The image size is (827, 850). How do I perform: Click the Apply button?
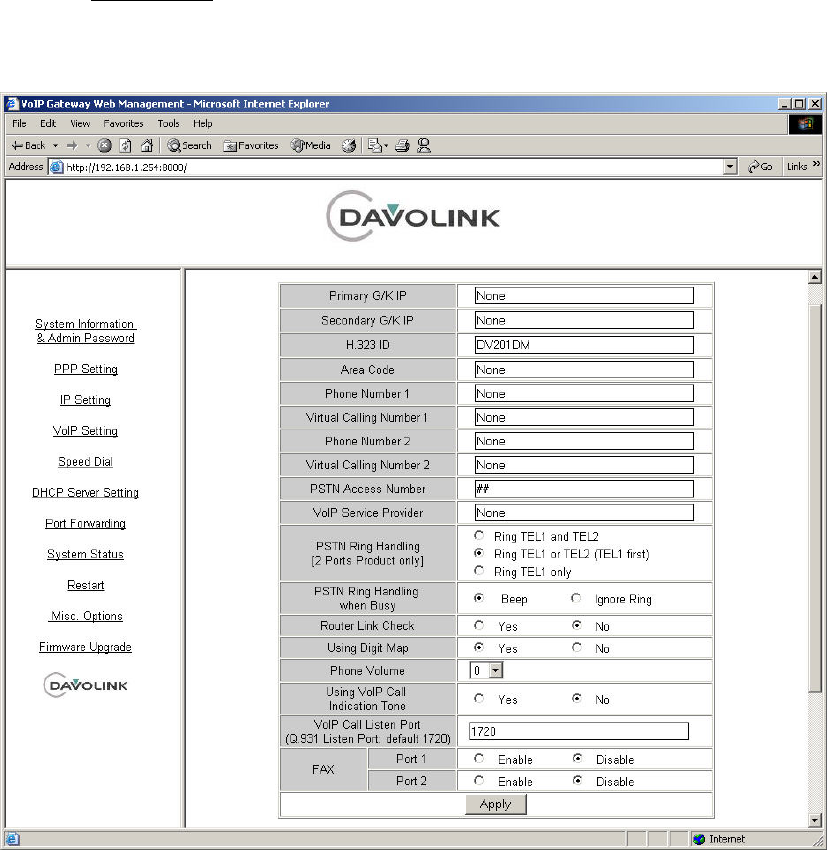pos(495,804)
